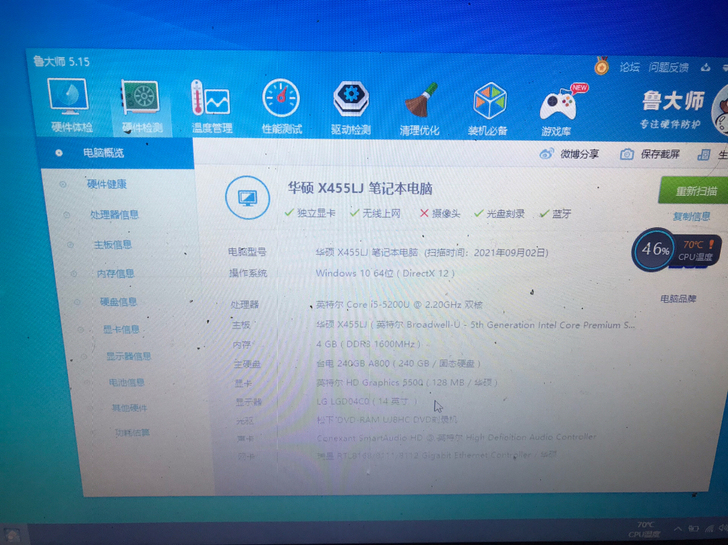Viewport: 728px width, 545px height.
Task: Select 功耗估算 in sidebar
Action: 132,432
